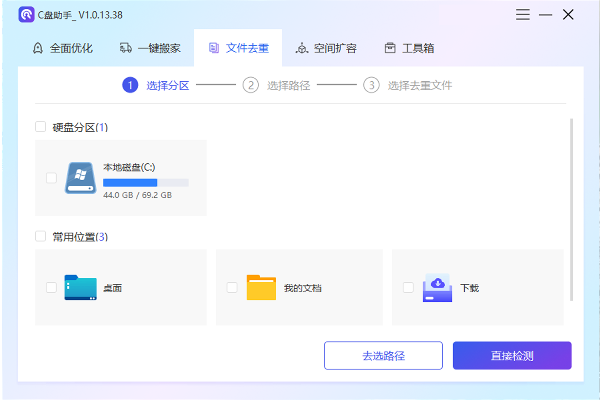Viewport: 600px width, 400px height.
Task: Click the 桌面 desktop folder icon
Action: (81, 287)
